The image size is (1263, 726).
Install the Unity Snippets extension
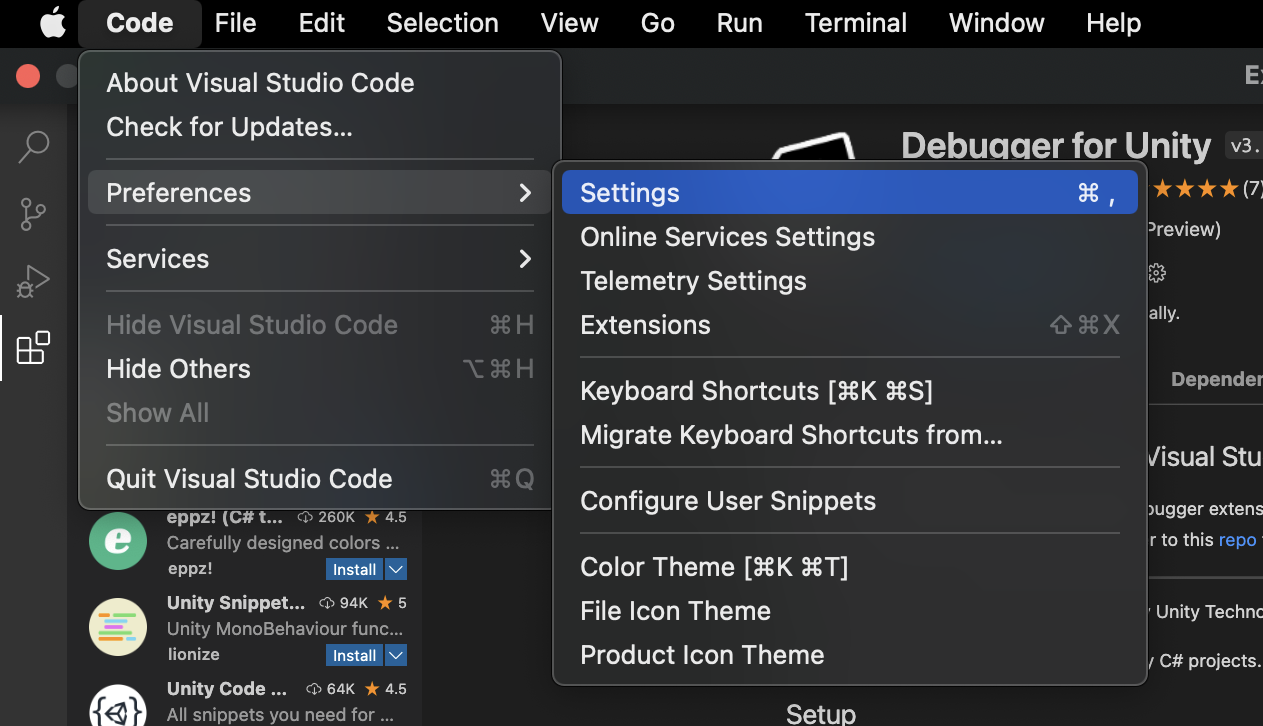coord(355,655)
